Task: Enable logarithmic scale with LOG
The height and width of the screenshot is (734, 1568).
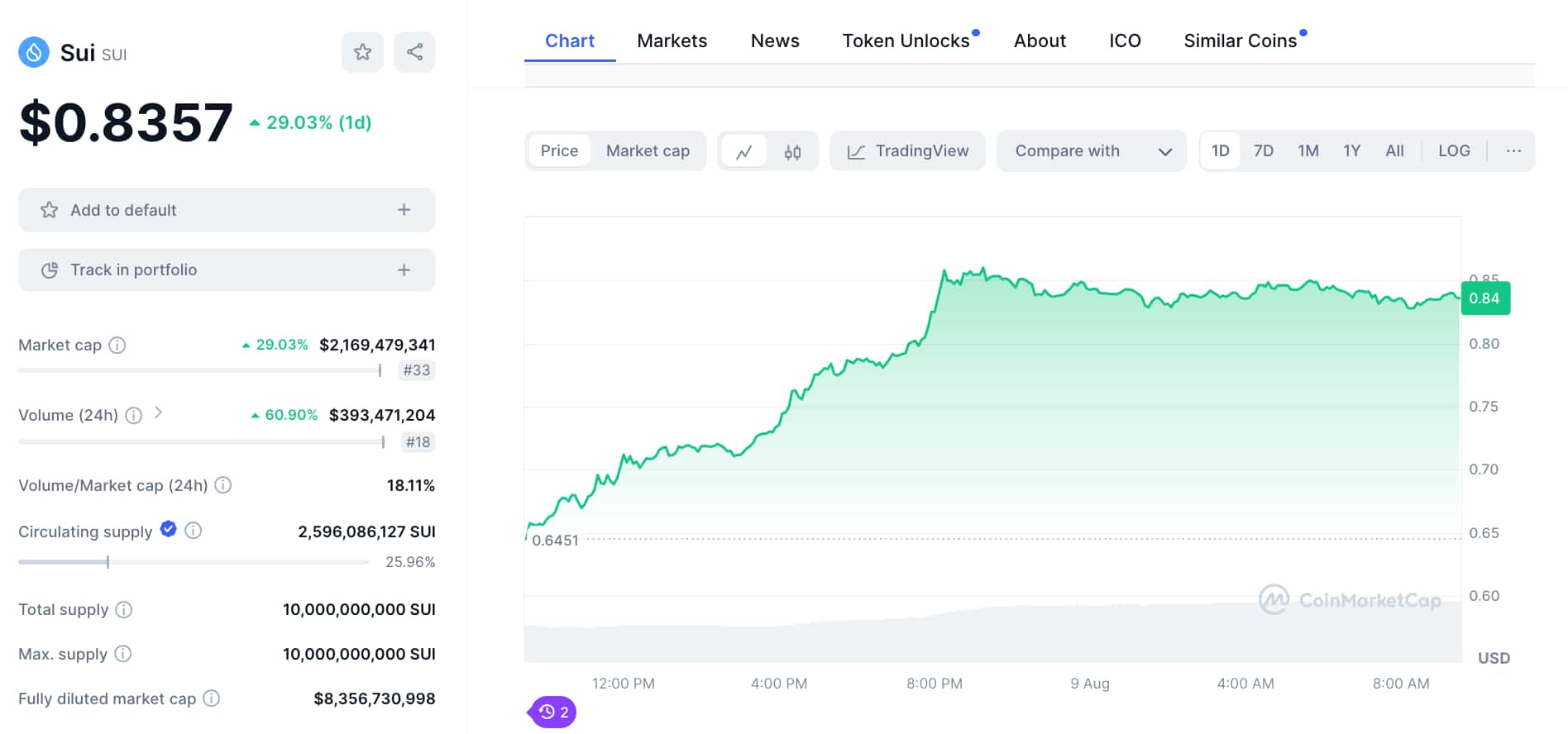Action: pos(1454,150)
